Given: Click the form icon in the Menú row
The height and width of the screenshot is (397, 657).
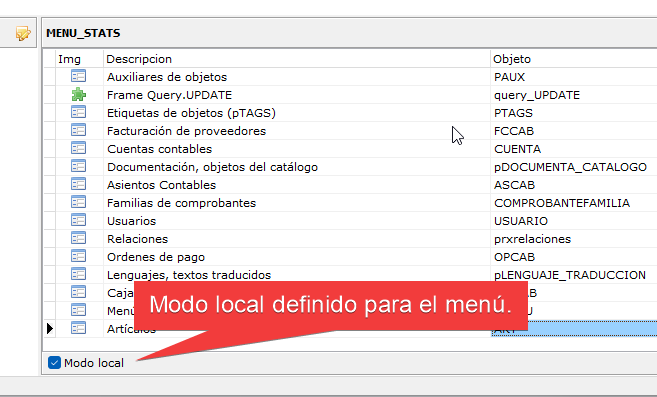Looking at the screenshot, I should [78, 311].
